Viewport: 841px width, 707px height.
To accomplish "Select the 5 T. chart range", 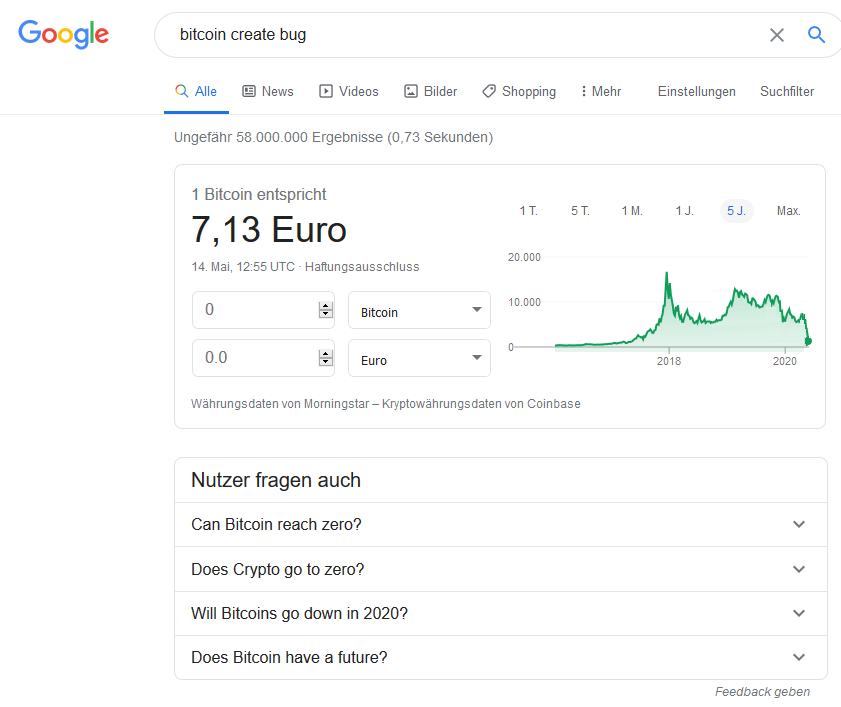I will [580, 211].
